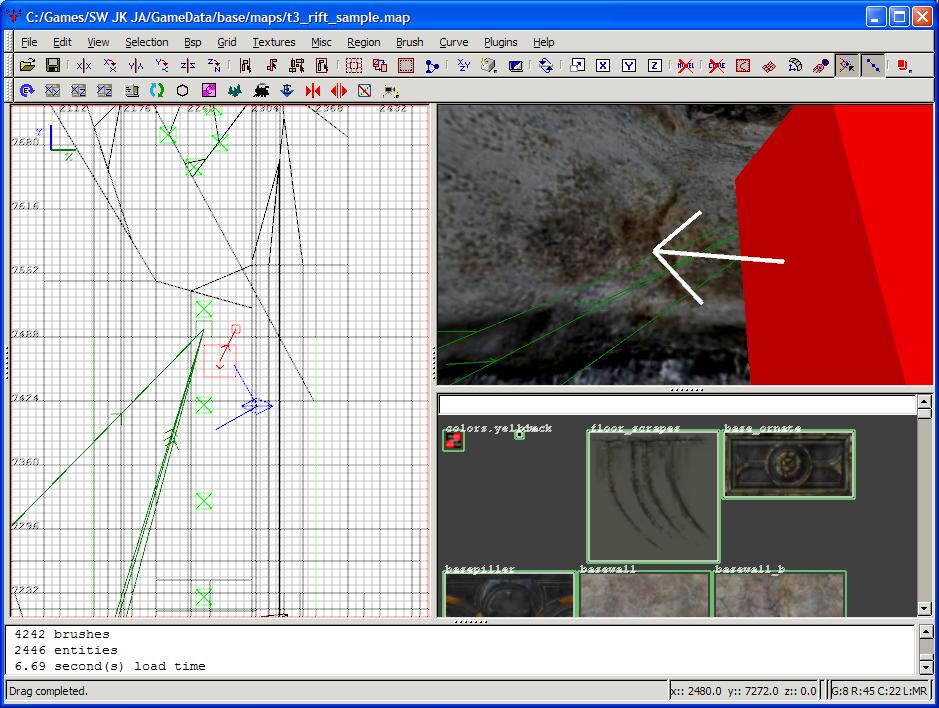This screenshot has width=939, height=708.
Task: Activate the Clipper tool icon
Action: (432, 65)
